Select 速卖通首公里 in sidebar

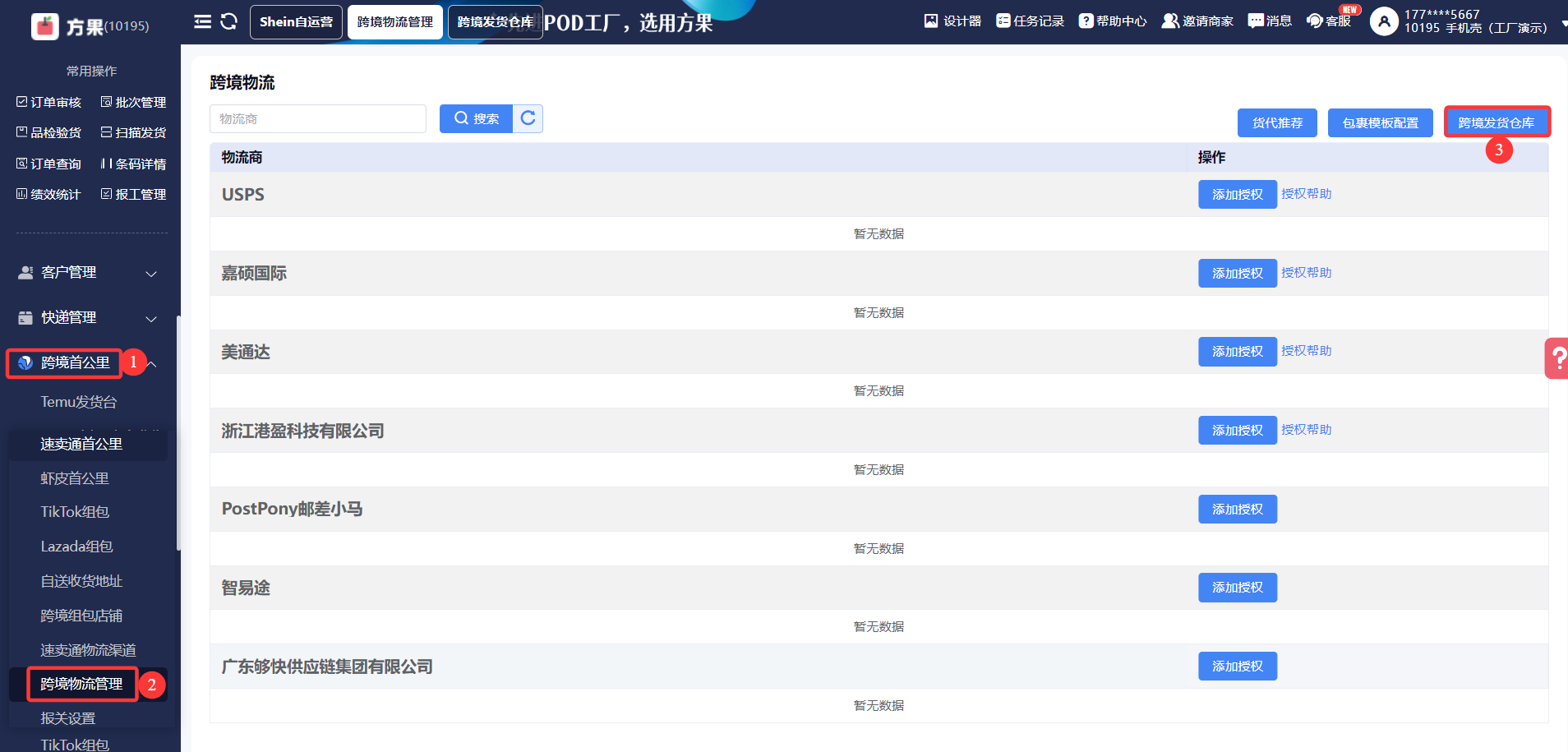(81, 444)
